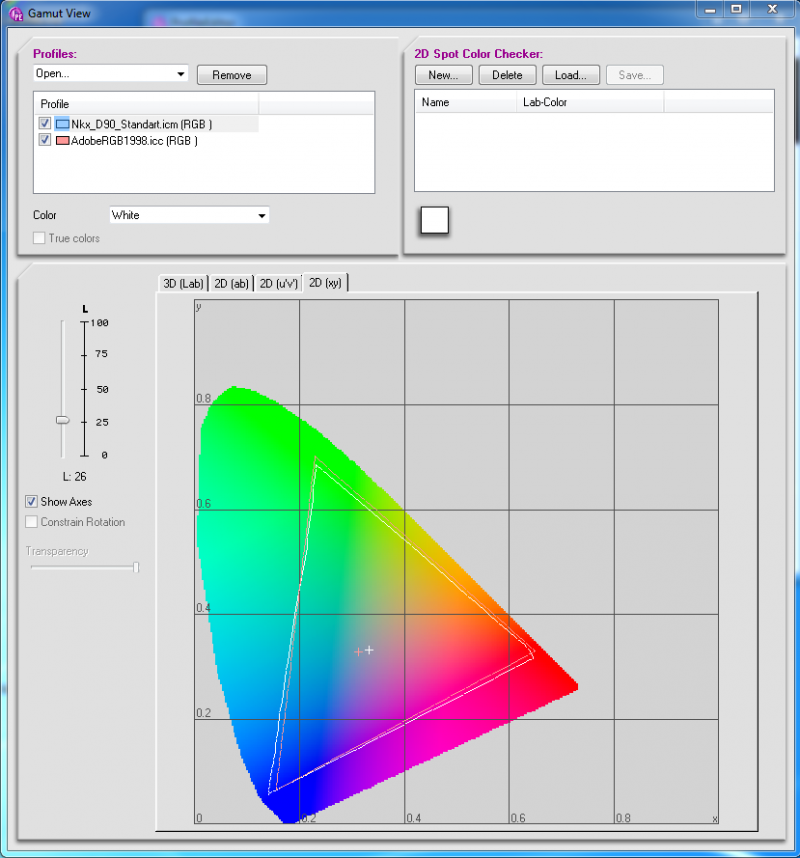Load spot colors with the Load... button
The height and width of the screenshot is (858, 800).
[571, 75]
